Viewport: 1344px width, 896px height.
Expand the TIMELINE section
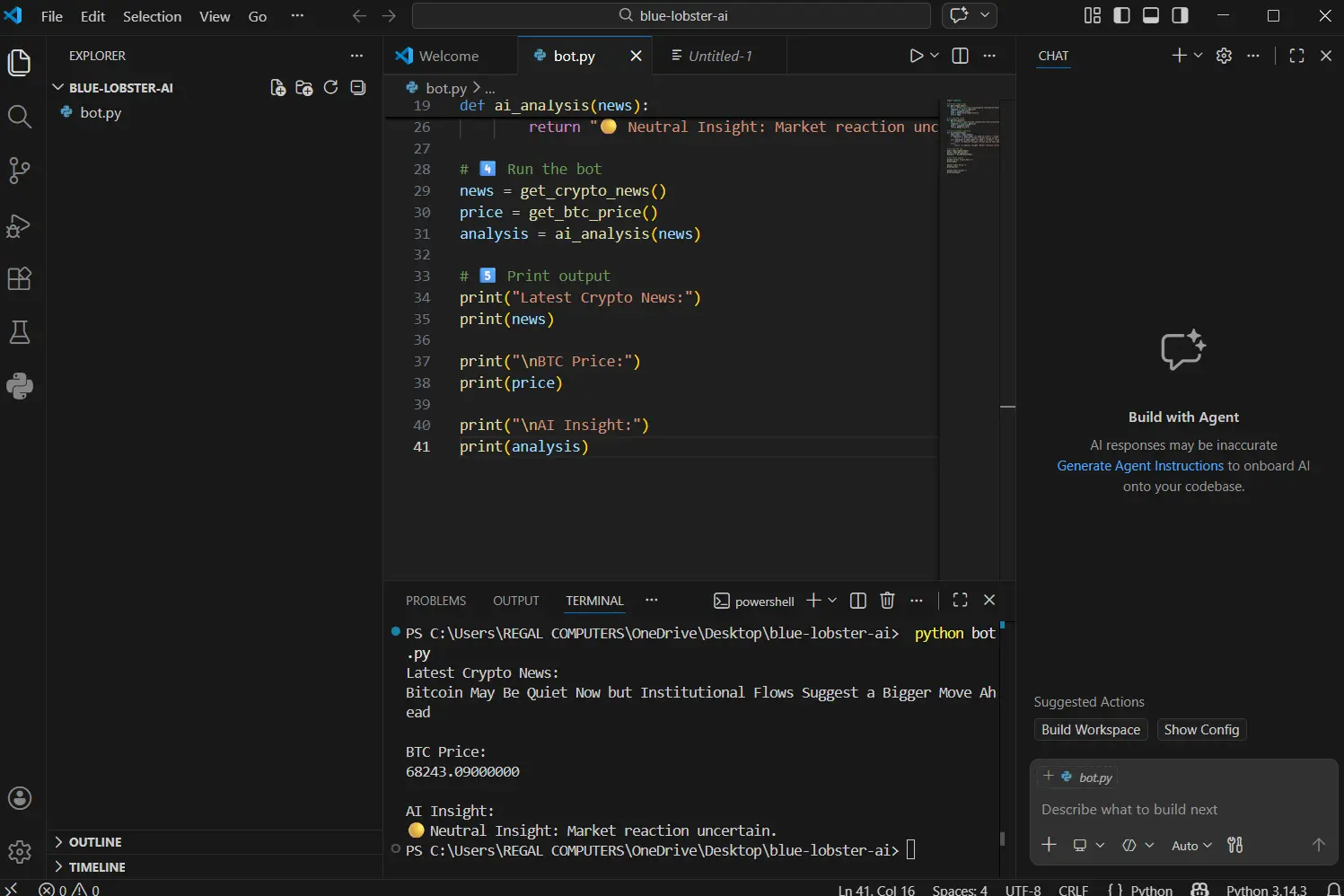(x=97, y=867)
